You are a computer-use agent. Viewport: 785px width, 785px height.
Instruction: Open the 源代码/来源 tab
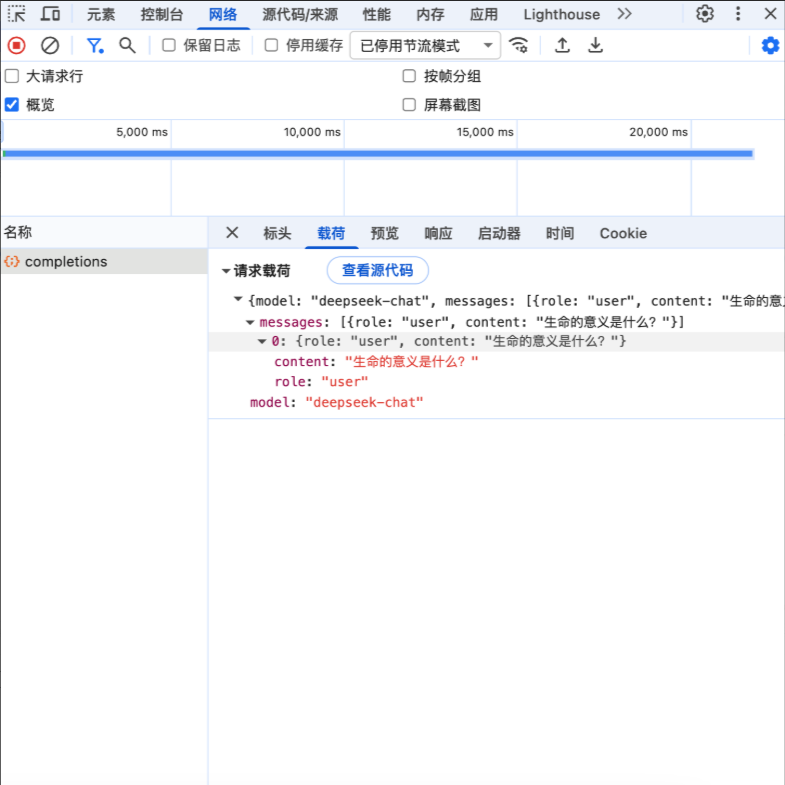pos(300,15)
